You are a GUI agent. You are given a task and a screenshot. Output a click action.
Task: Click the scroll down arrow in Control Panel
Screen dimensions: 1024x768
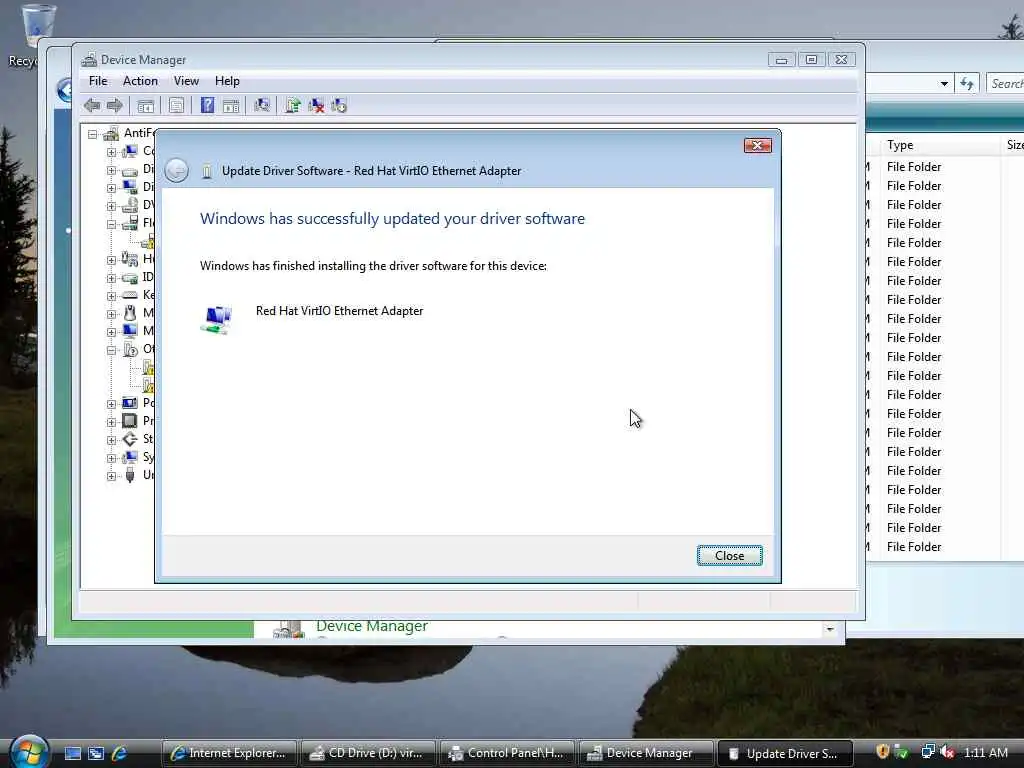pyautogui.click(x=829, y=629)
